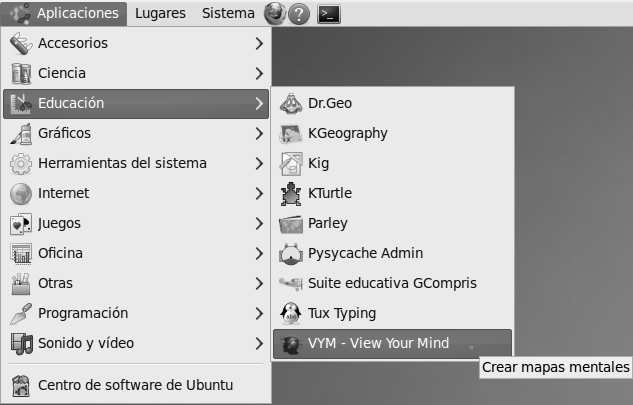The image size is (633, 405).
Task: Open the Herramientas del sistema category
Action: [122, 163]
